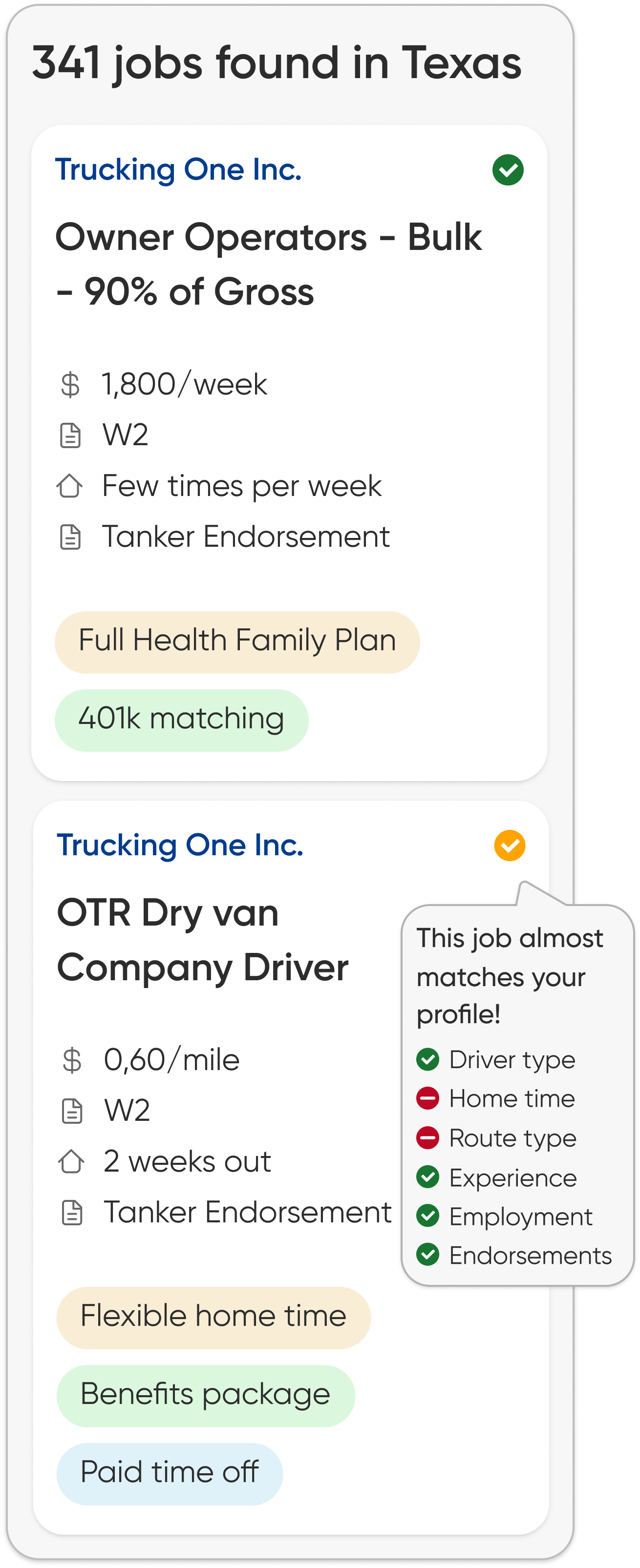The width and height of the screenshot is (640, 1568).
Task: Click the Flexible home time tag
Action: (x=213, y=1317)
